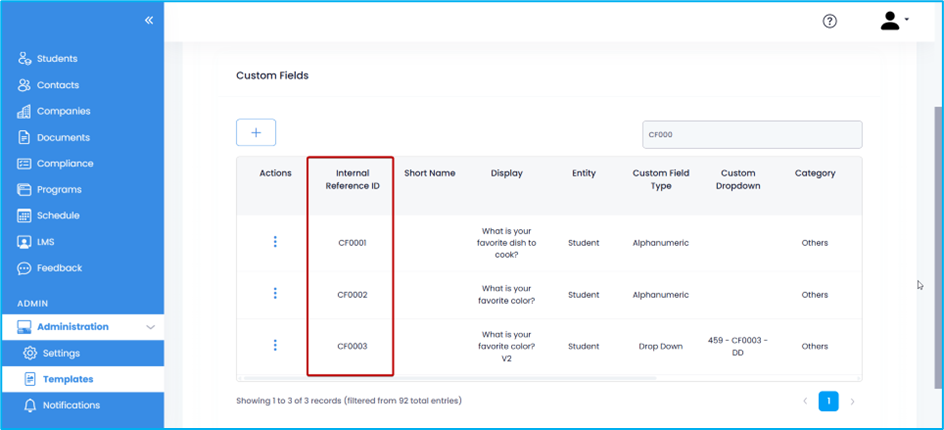Open the help question mark icon
944x430 pixels.
click(x=829, y=21)
